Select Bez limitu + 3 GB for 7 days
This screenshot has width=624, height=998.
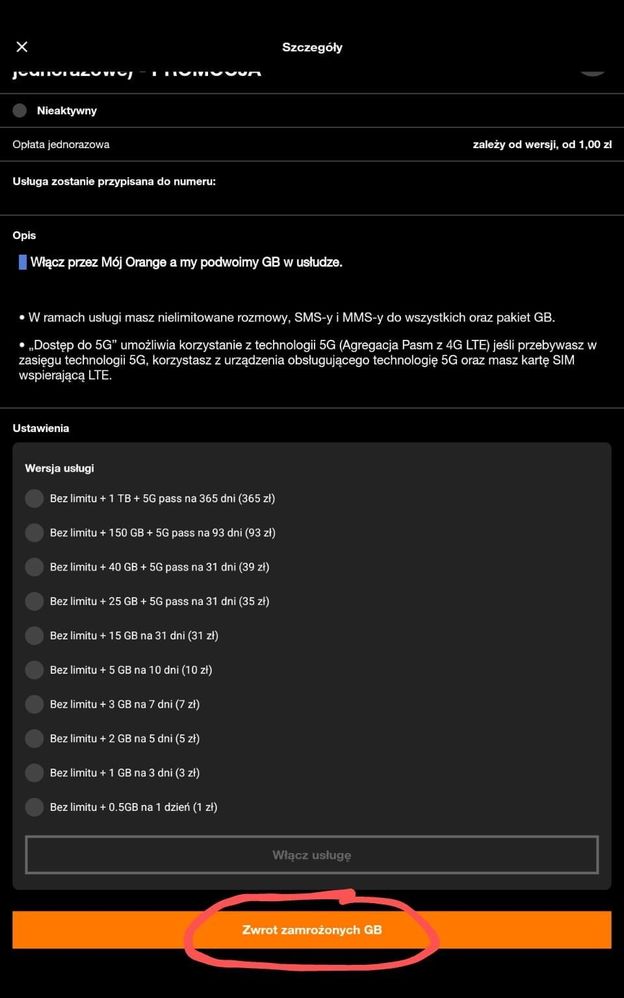(34, 704)
